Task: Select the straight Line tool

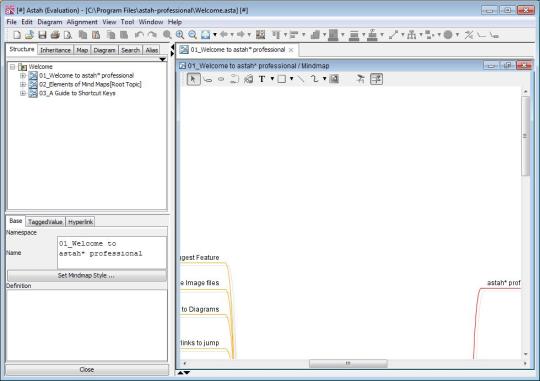Action: coord(301,79)
